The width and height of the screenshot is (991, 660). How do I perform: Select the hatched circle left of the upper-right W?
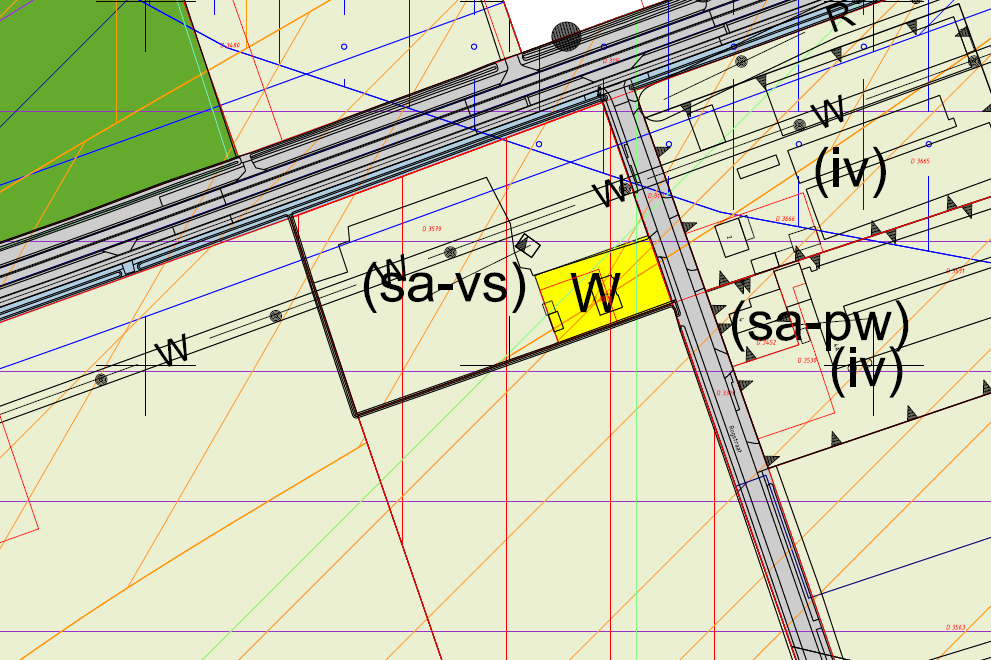tap(799, 125)
